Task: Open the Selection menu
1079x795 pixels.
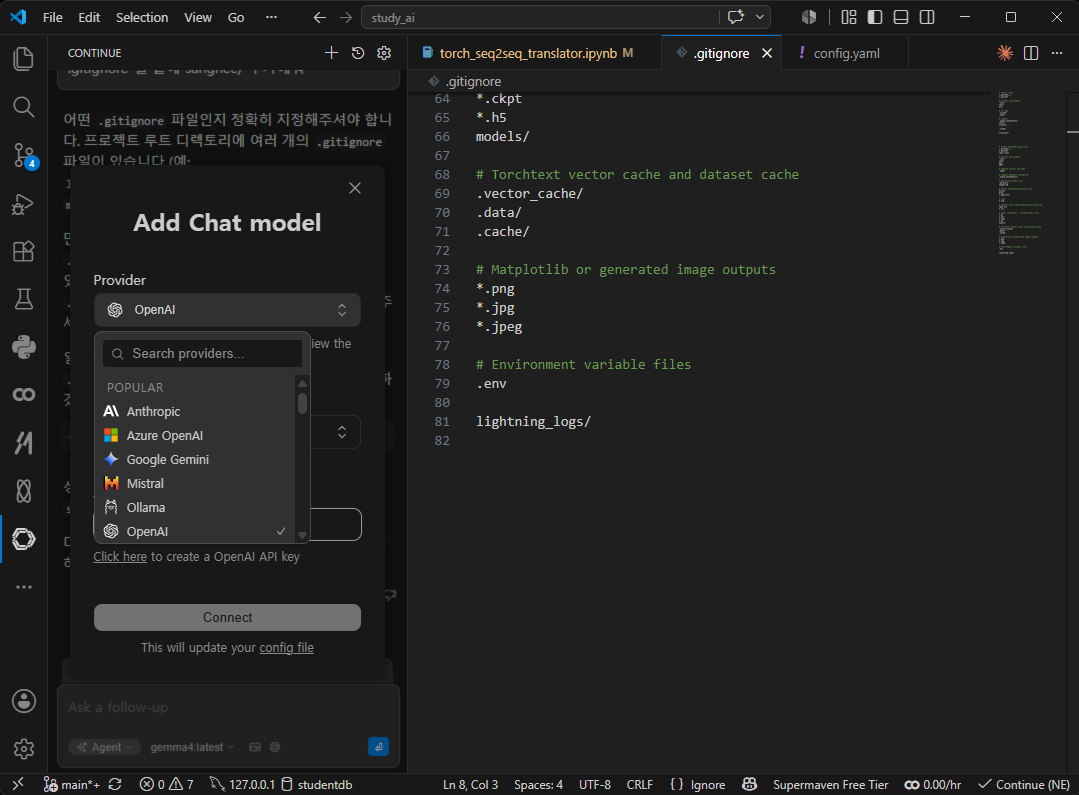Action: [142, 17]
